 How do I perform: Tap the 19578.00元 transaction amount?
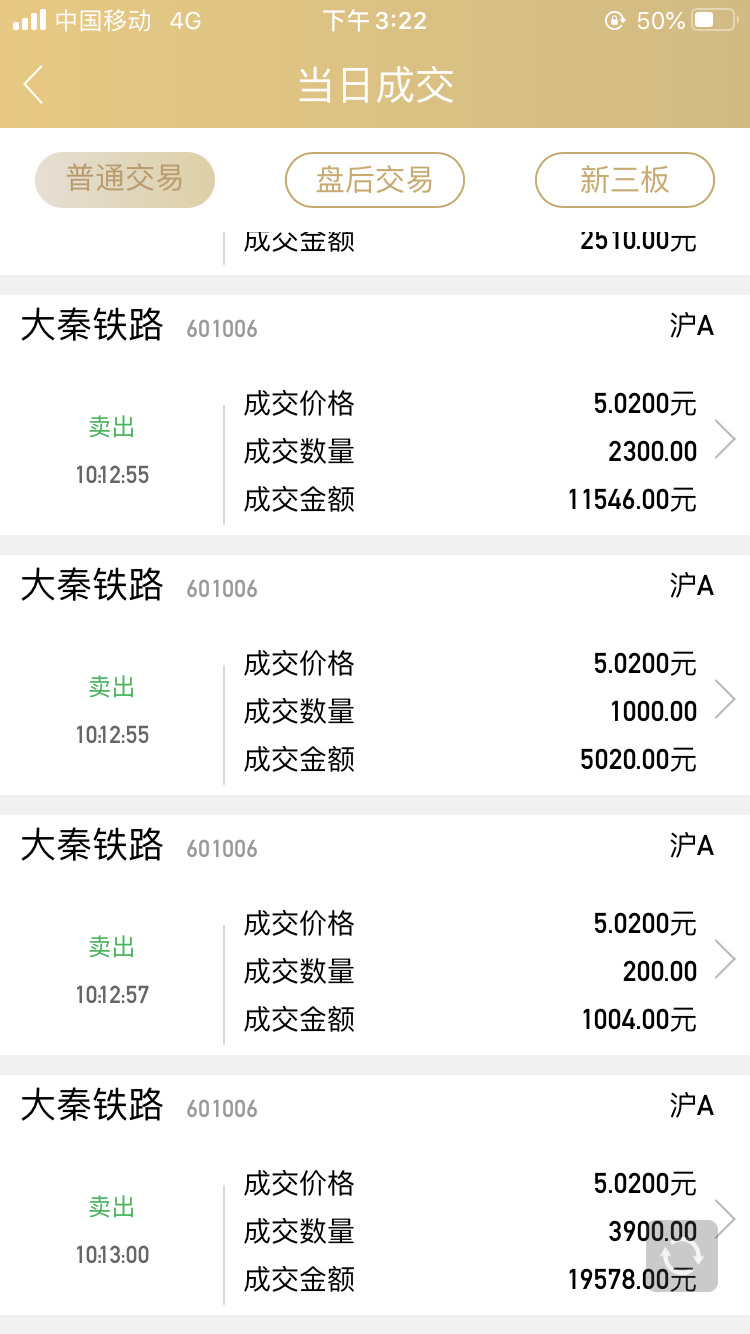click(632, 1280)
